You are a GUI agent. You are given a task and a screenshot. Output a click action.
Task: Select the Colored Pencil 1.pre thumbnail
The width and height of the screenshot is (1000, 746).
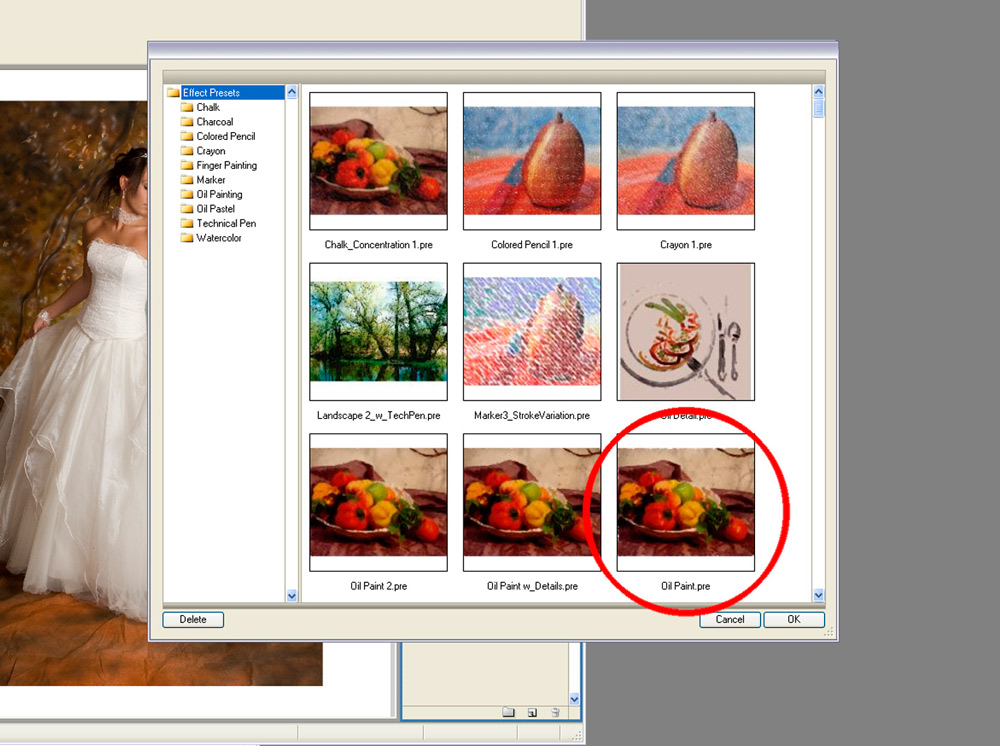[532, 161]
